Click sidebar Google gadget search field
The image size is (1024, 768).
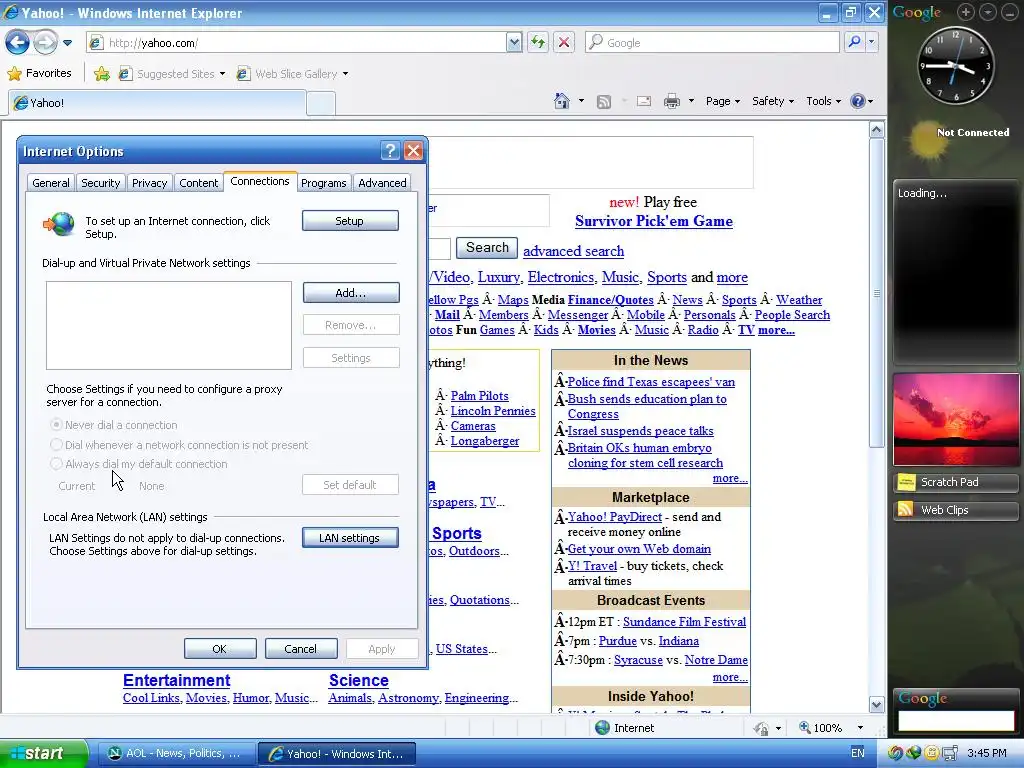coord(955,721)
